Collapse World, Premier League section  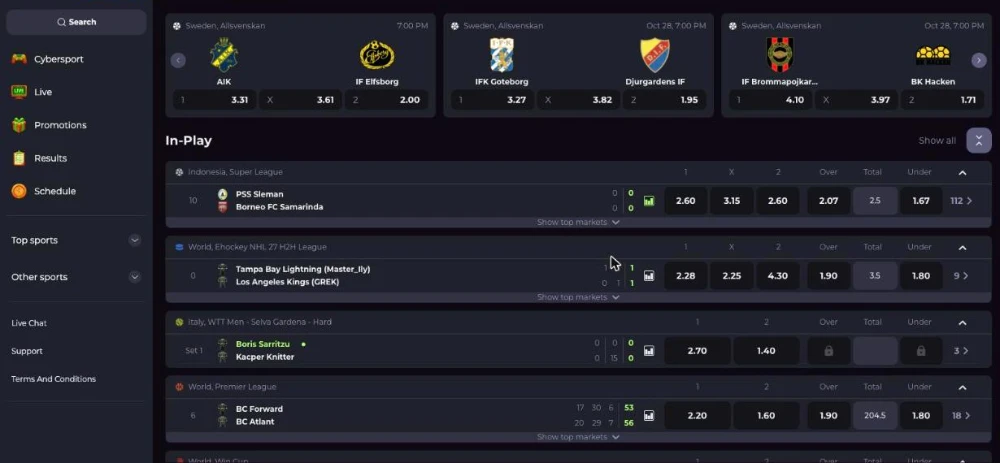point(962,387)
